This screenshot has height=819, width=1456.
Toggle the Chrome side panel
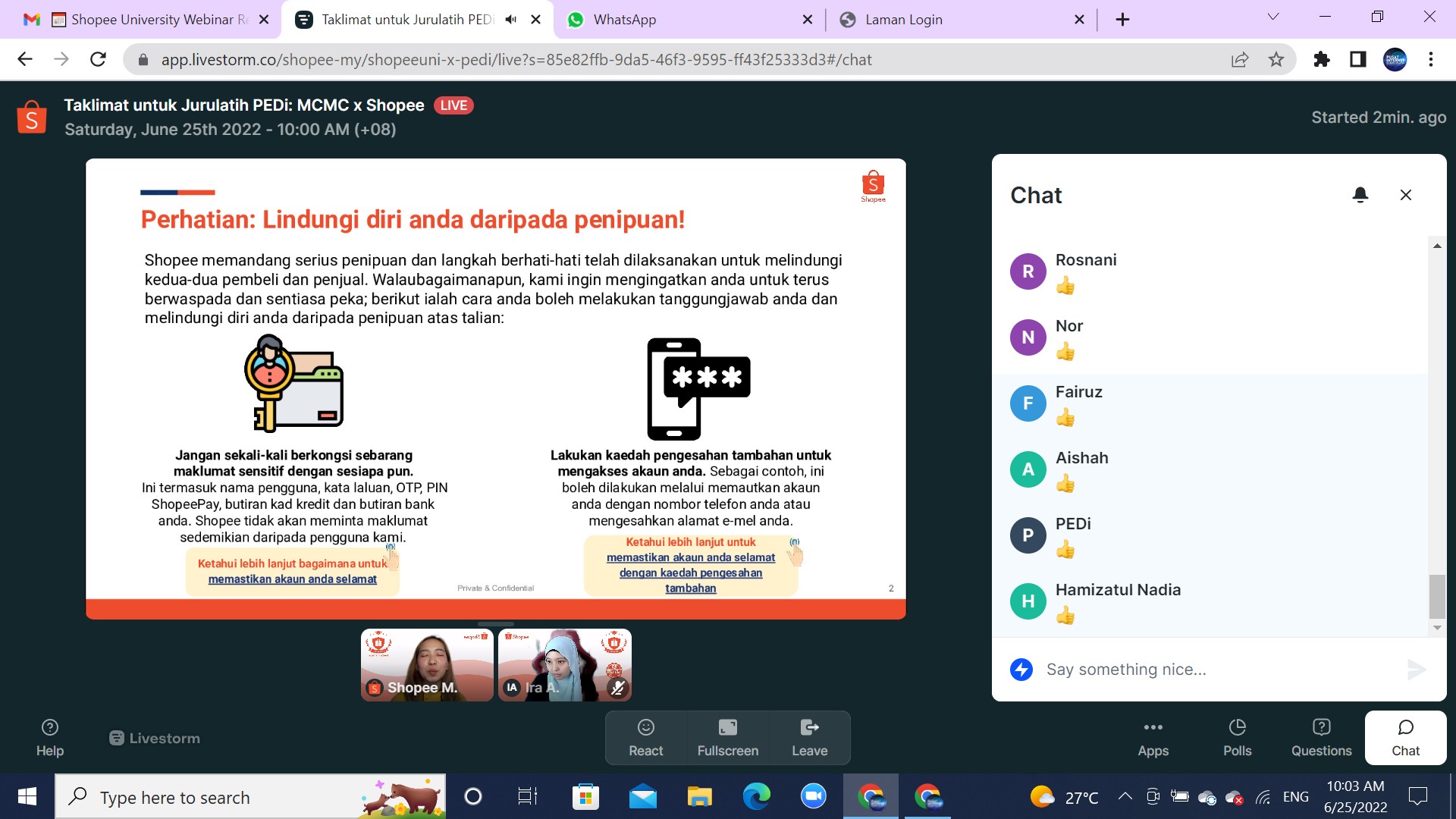pos(1358,59)
